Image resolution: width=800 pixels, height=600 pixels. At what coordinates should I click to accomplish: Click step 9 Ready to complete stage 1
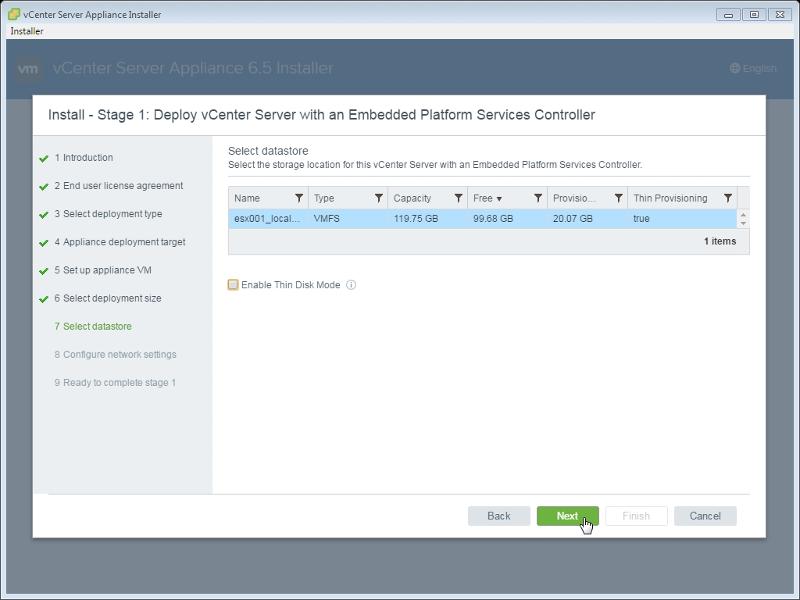[115, 382]
